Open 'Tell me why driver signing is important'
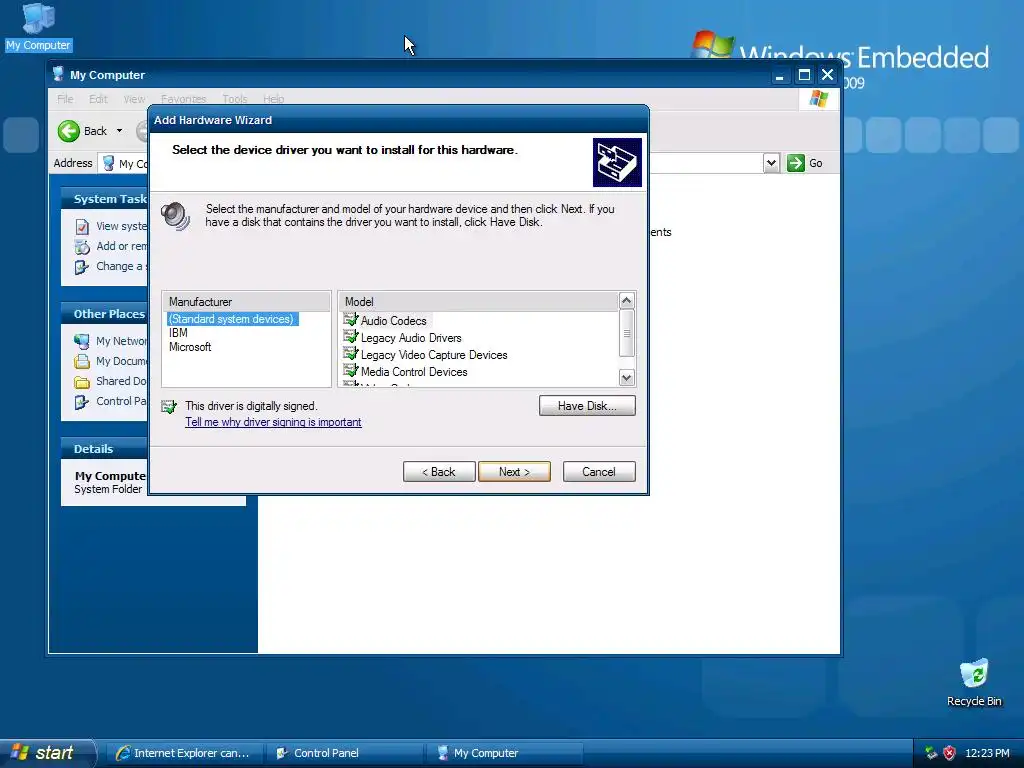The height and width of the screenshot is (768, 1024). pos(273,422)
